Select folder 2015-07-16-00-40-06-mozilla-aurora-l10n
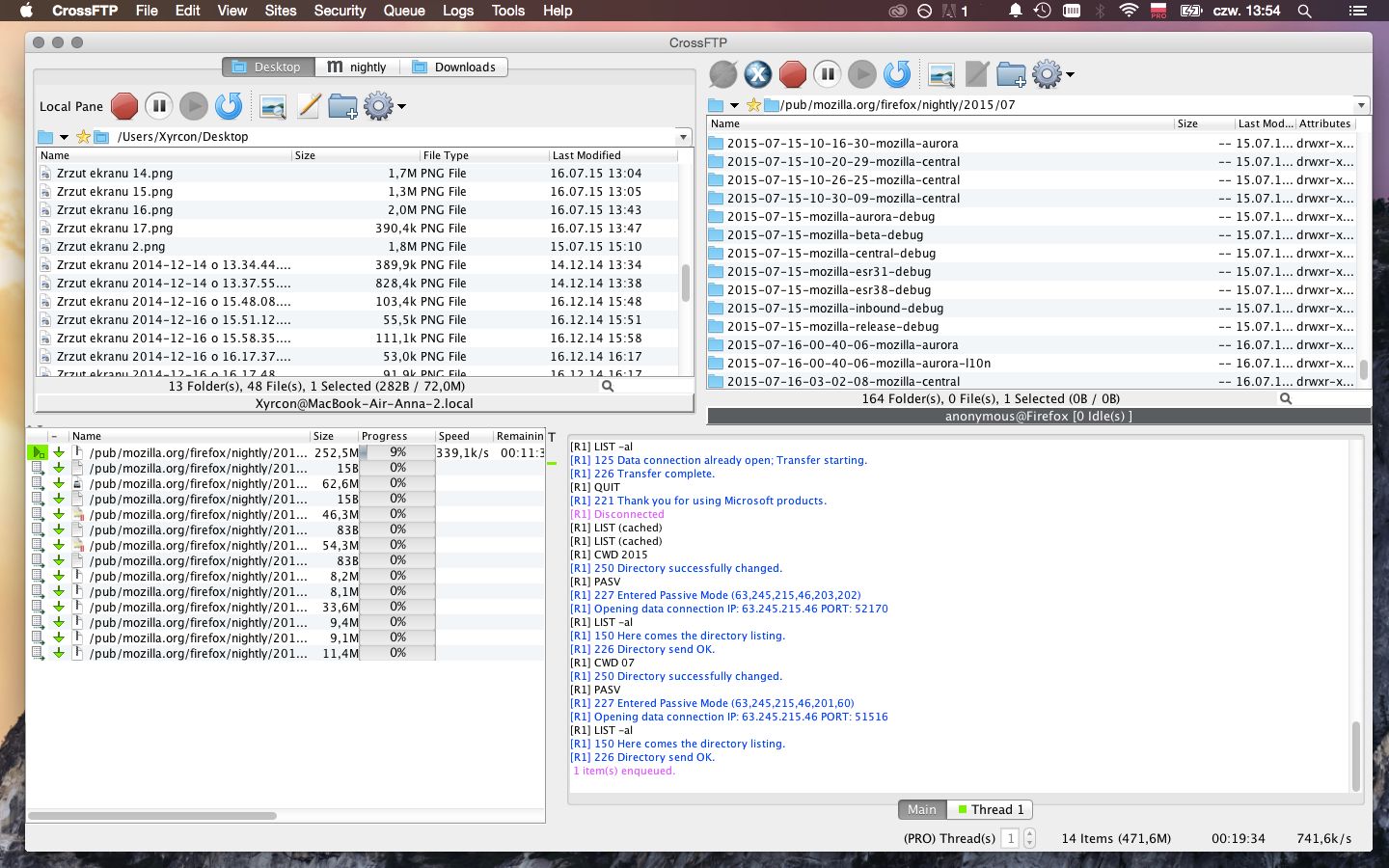The image size is (1389, 868). click(x=1032, y=364)
